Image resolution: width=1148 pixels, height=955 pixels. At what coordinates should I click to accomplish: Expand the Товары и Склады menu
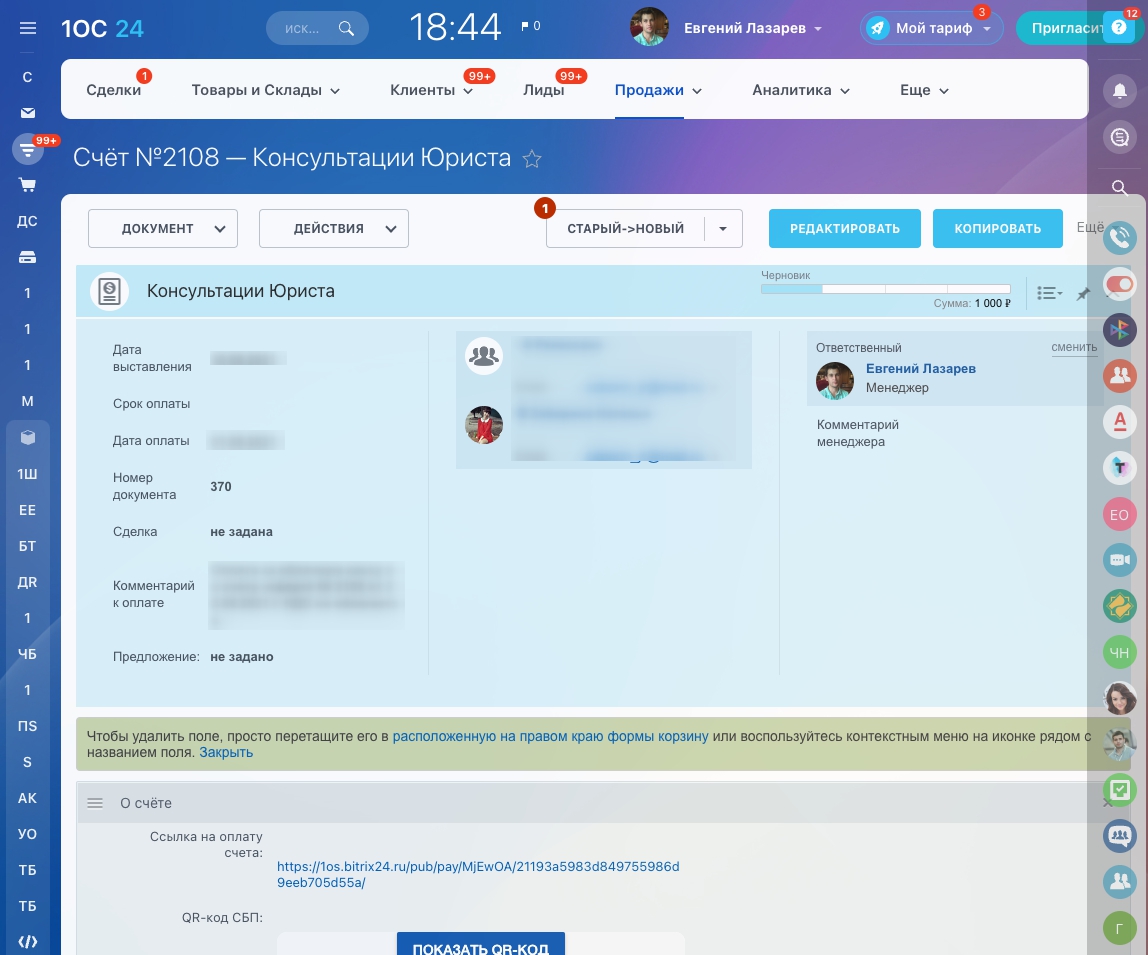pyautogui.click(x=266, y=90)
